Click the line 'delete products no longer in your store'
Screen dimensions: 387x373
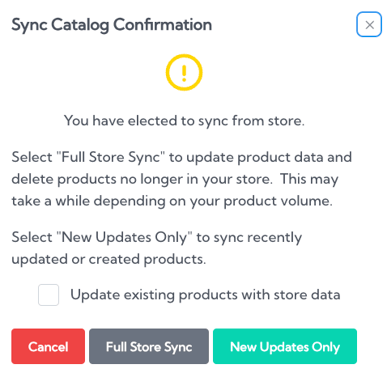click(142, 179)
